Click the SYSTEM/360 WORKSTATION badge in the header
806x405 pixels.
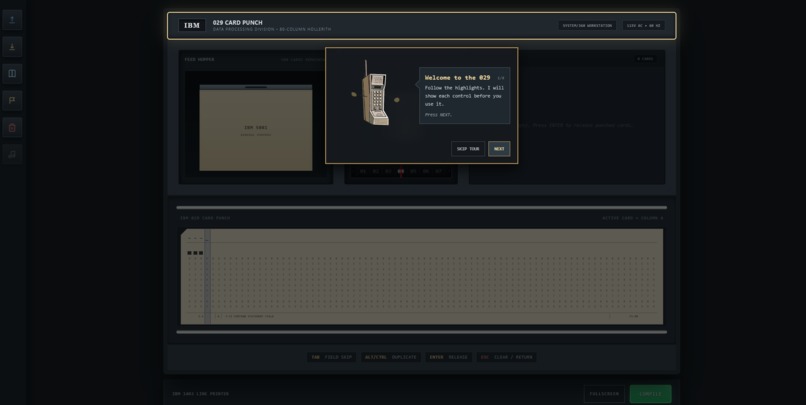(x=587, y=25)
